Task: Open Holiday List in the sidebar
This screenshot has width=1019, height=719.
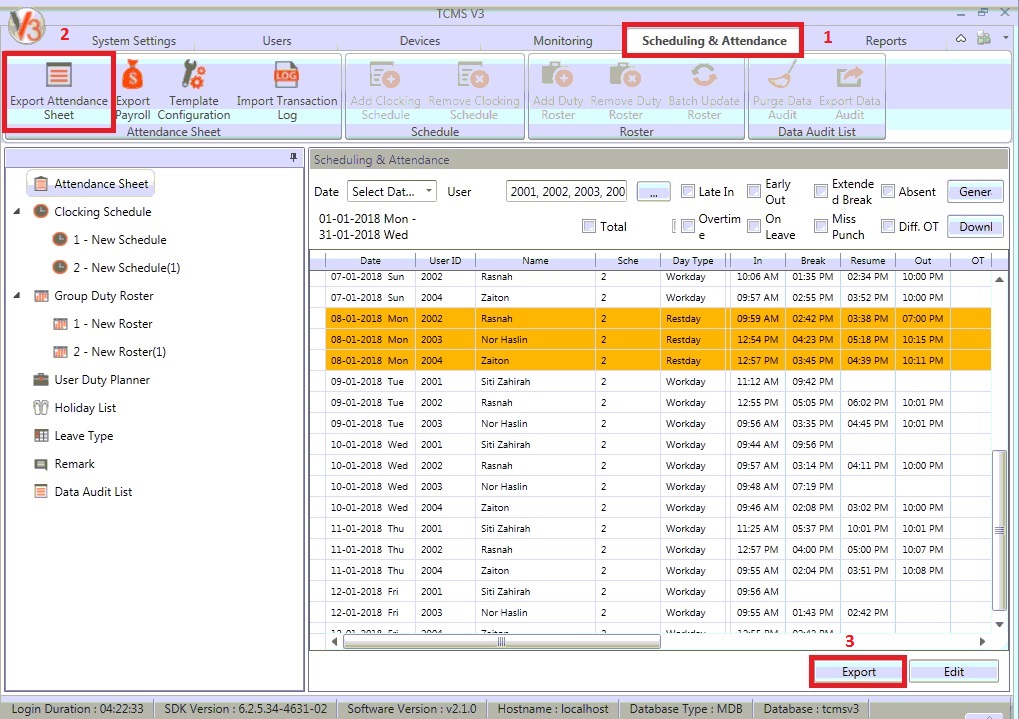Action: point(85,408)
